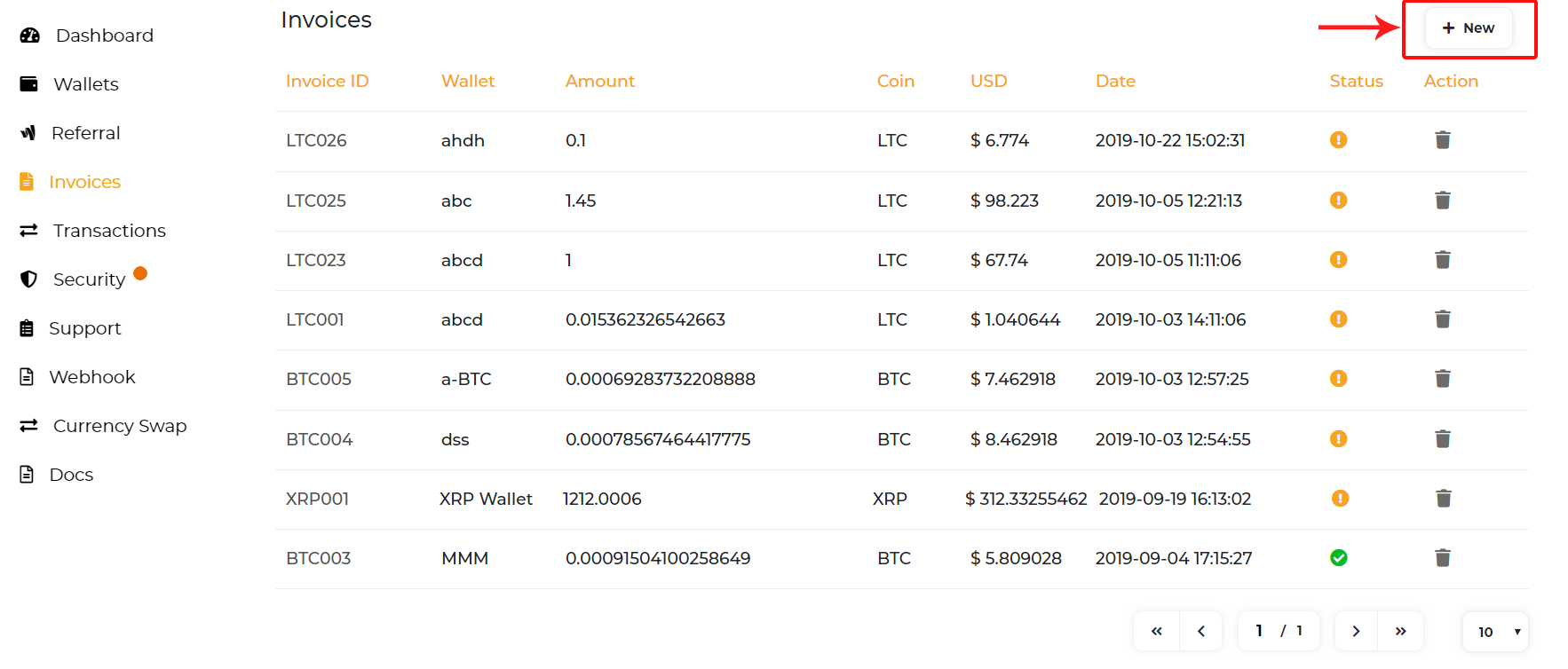The image size is (1568, 669).
Task: Create a New invoice
Action: click(1469, 28)
